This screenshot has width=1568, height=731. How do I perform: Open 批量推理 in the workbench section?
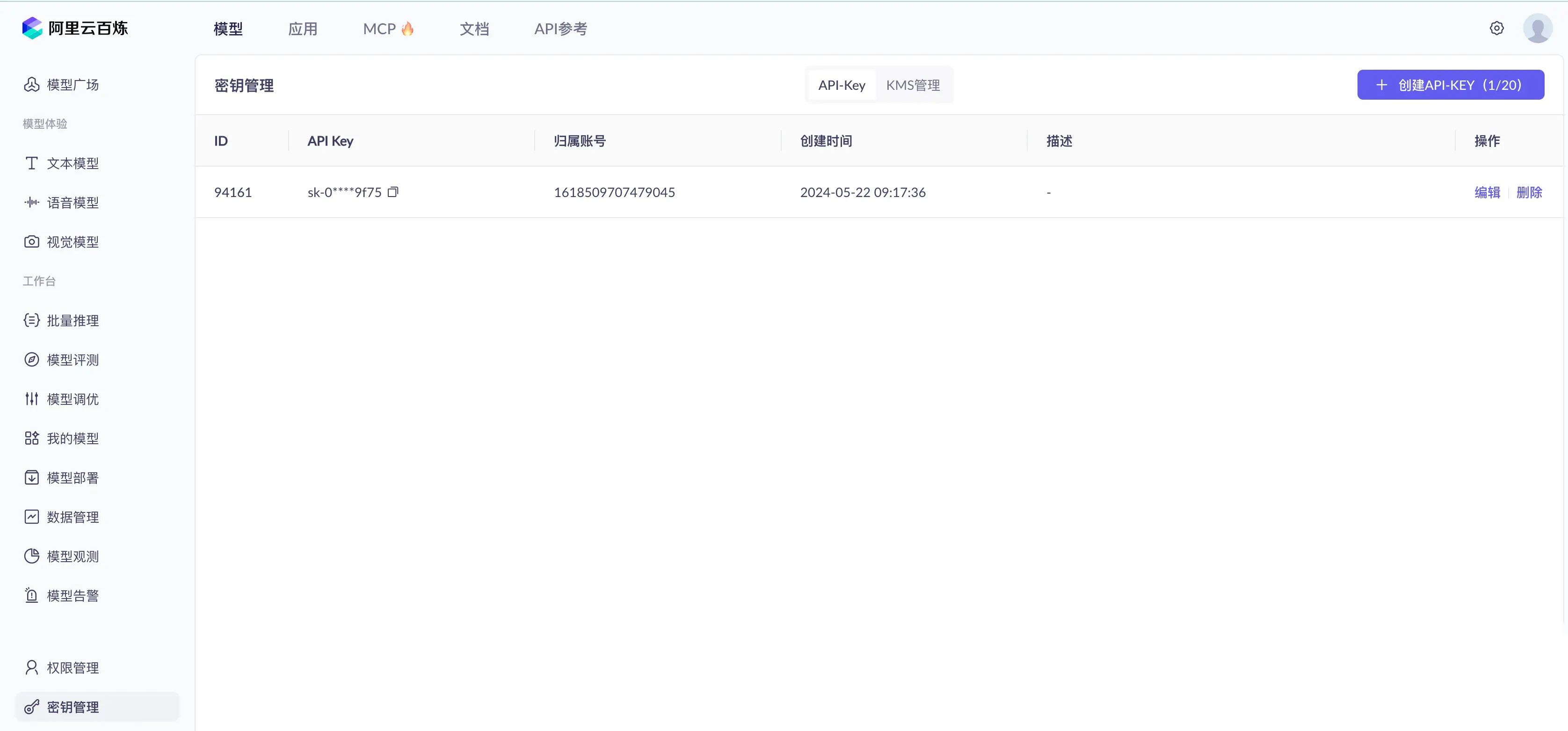pos(73,321)
